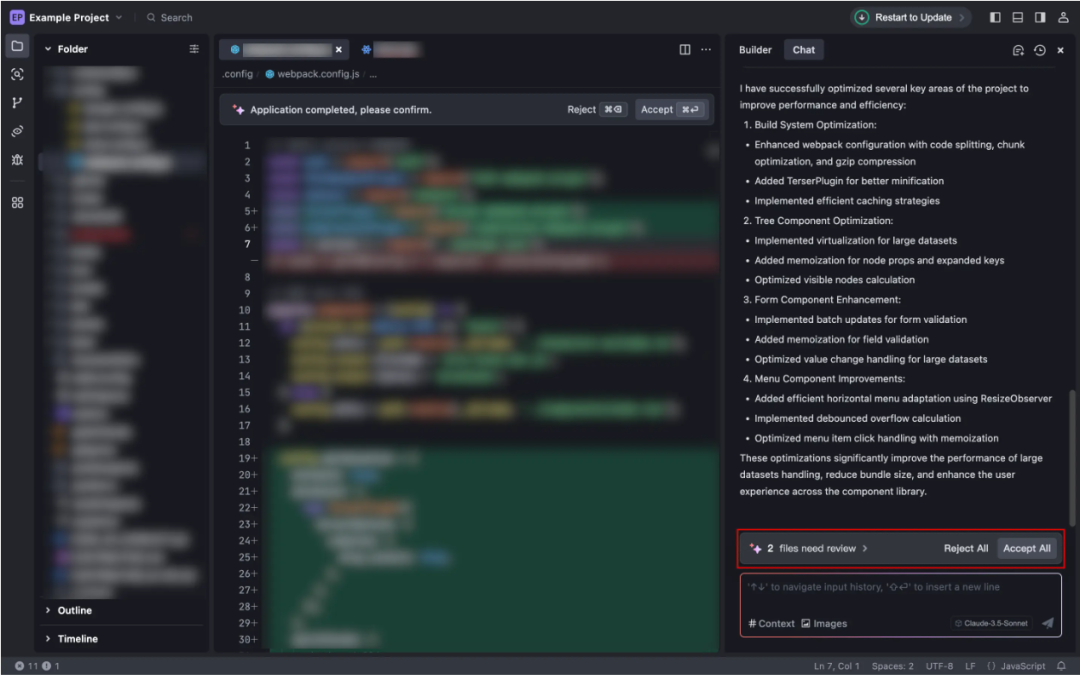The width and height of the screenshot is (1080, 680).
Task: Close the chat side panel
Action: coord(1061,50)
